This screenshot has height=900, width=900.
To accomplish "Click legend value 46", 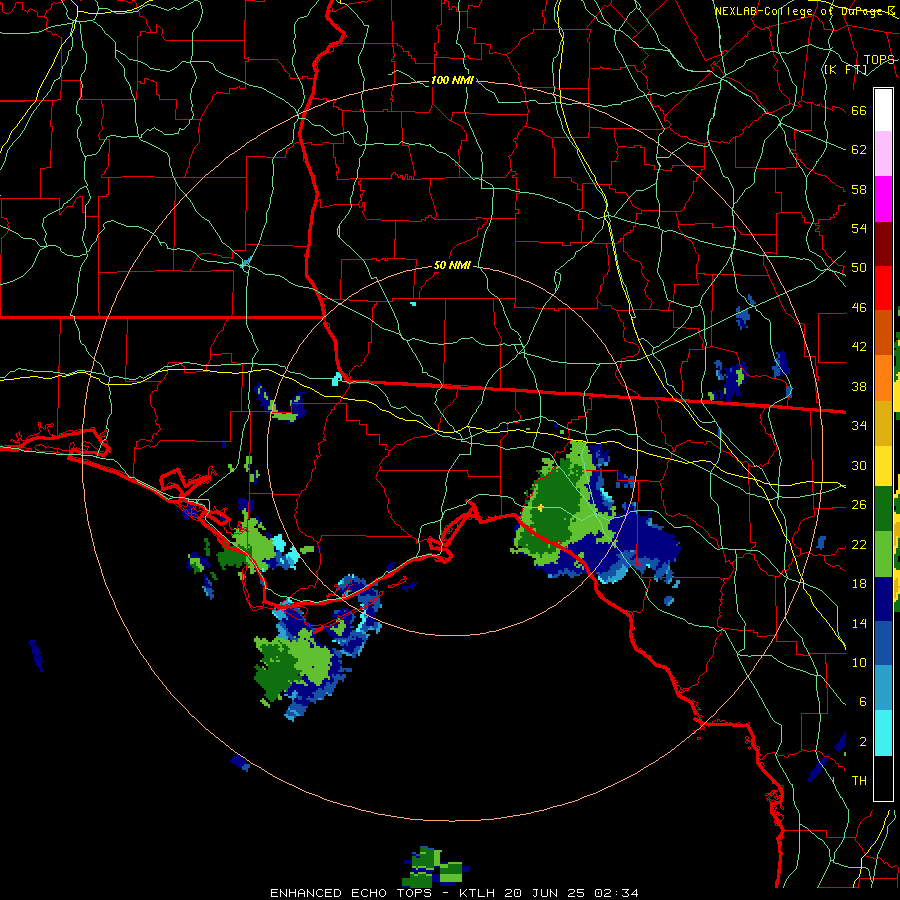I will point(859,308).
